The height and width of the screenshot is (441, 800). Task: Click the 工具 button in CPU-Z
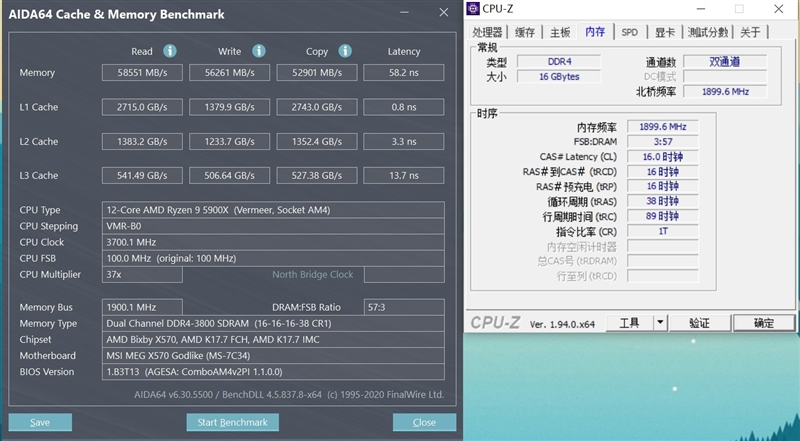630,323
